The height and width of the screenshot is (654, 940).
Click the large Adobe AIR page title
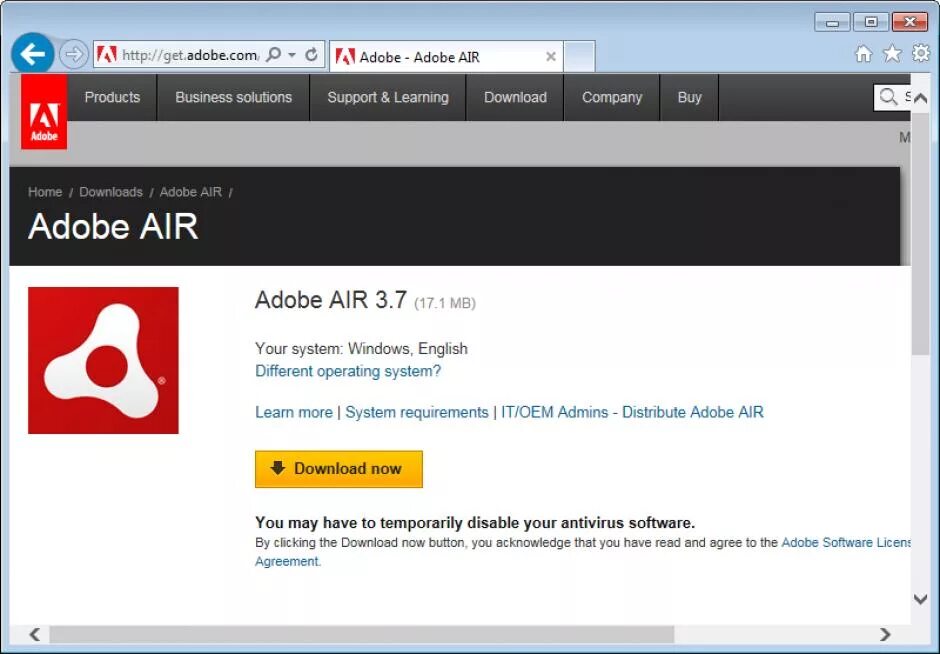coord(113,227)
